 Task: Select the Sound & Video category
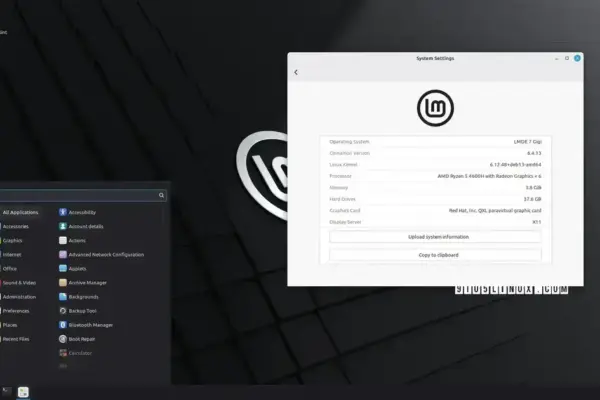(x=19, y=282)
